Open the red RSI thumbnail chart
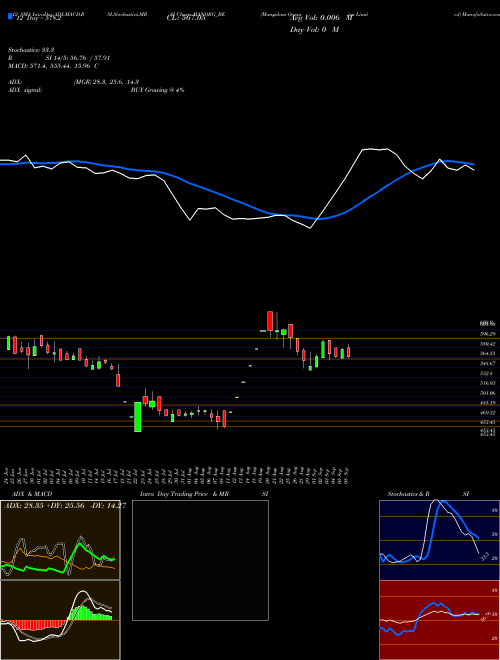 pos(439,620)
